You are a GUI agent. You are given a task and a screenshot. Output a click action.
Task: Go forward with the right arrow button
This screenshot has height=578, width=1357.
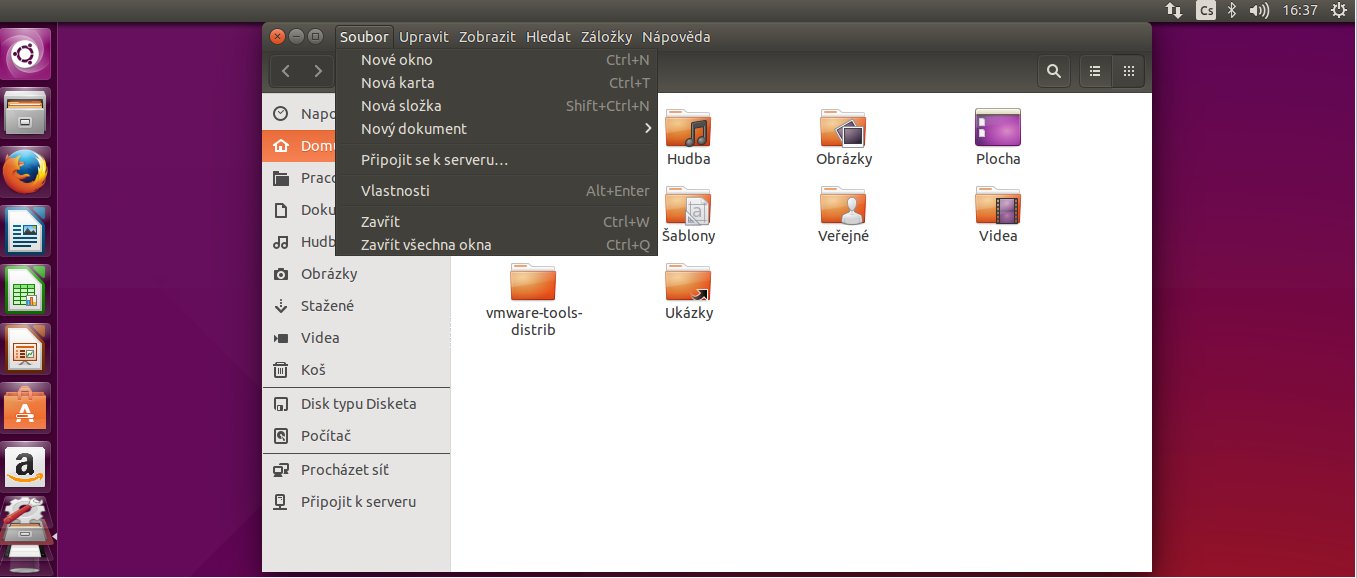[x=318, y=71]
